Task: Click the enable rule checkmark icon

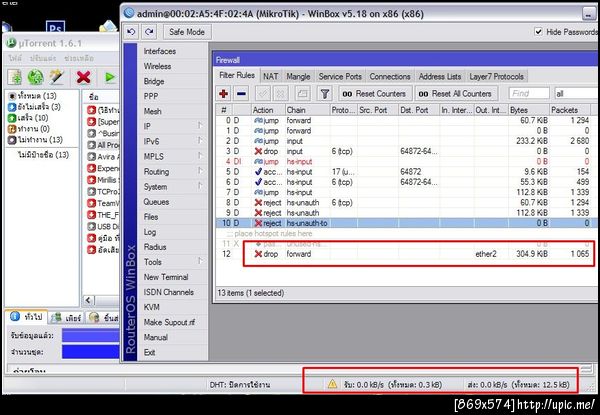Action: (263, 93)
